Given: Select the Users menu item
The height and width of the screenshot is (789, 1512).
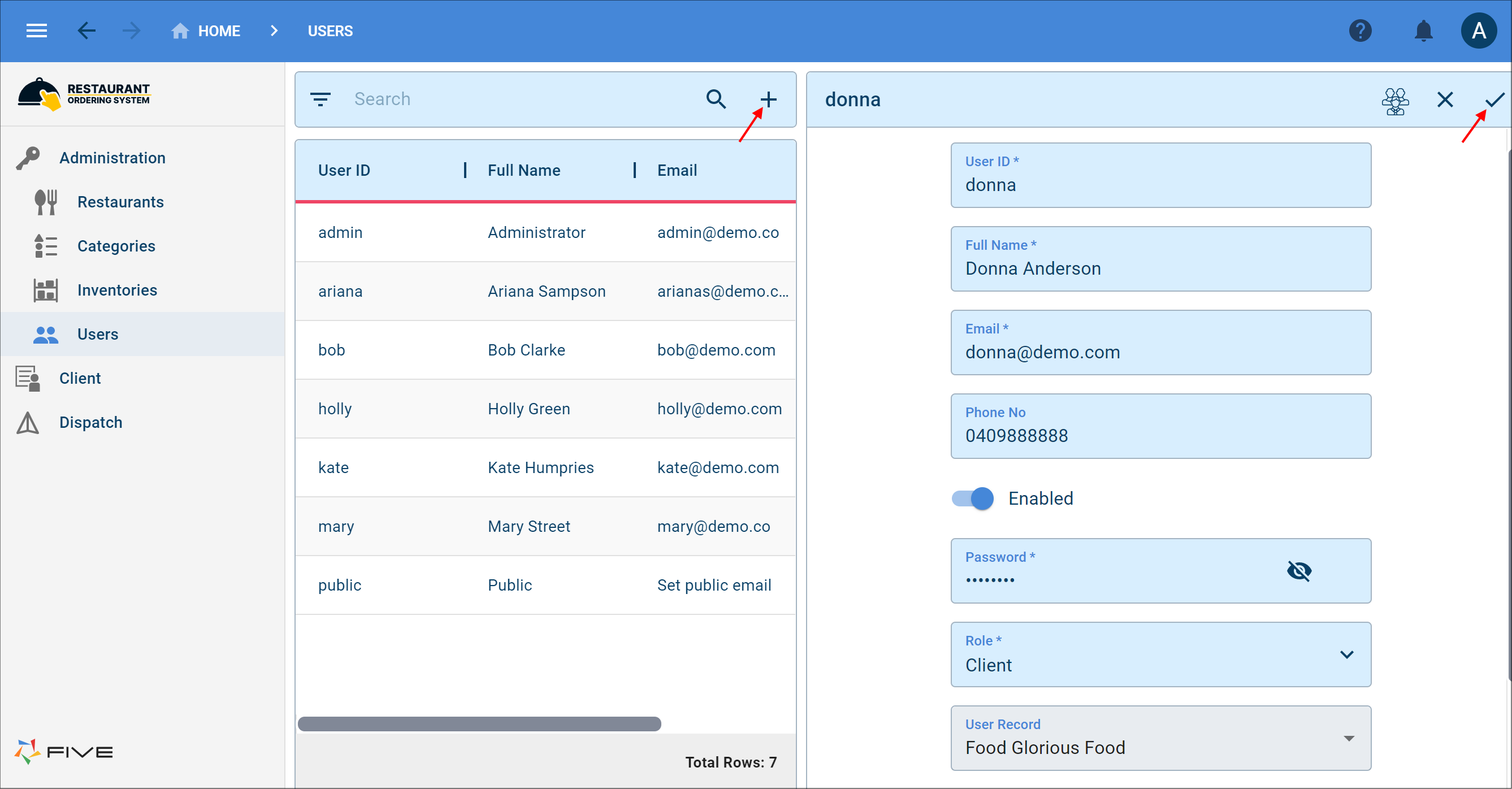Looking at the screenshot, I should coord(97,334).
